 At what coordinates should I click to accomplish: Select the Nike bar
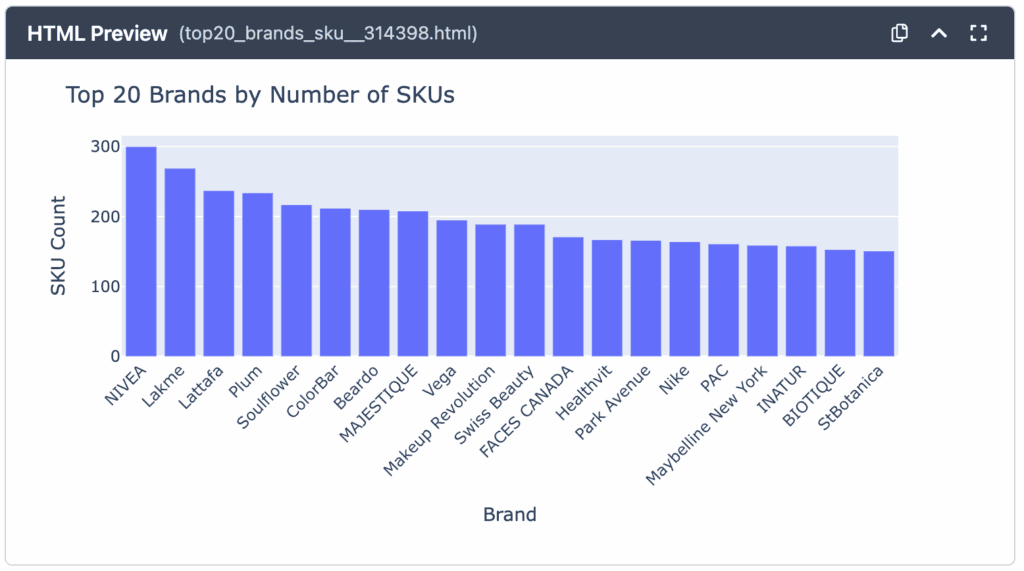(x=684, y=299)
